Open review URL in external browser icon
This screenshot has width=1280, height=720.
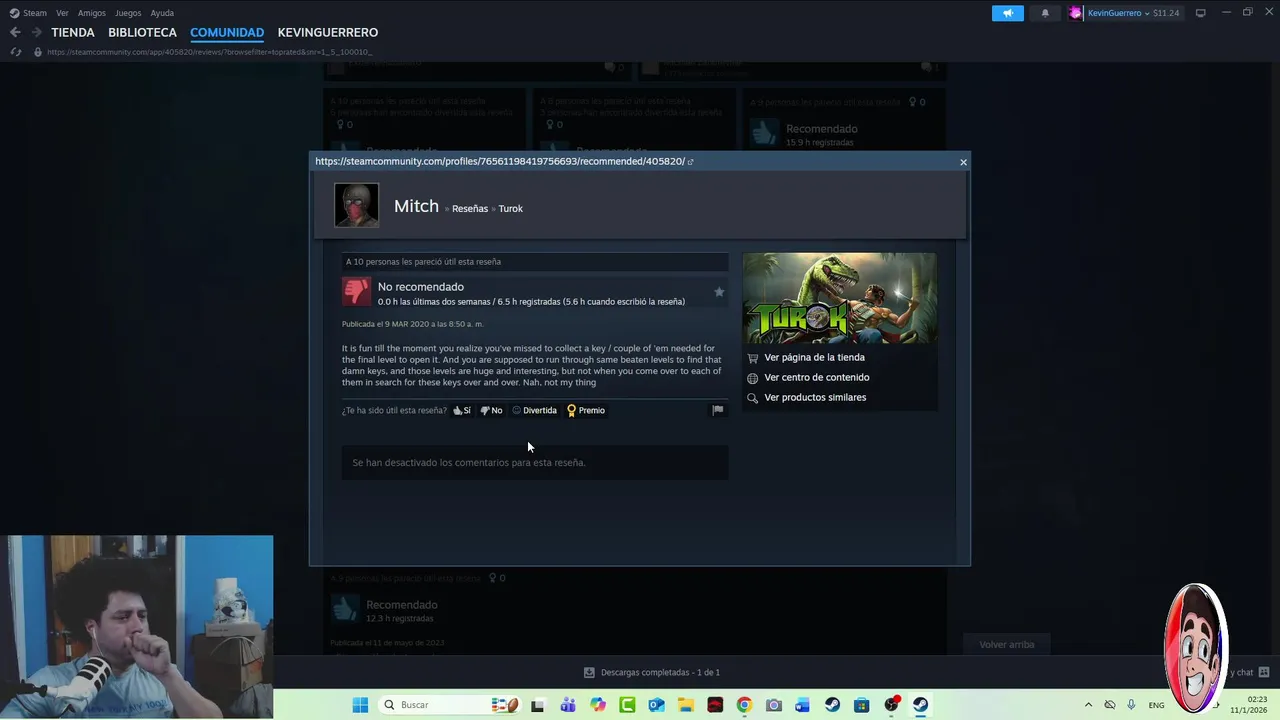pos(690,162)
